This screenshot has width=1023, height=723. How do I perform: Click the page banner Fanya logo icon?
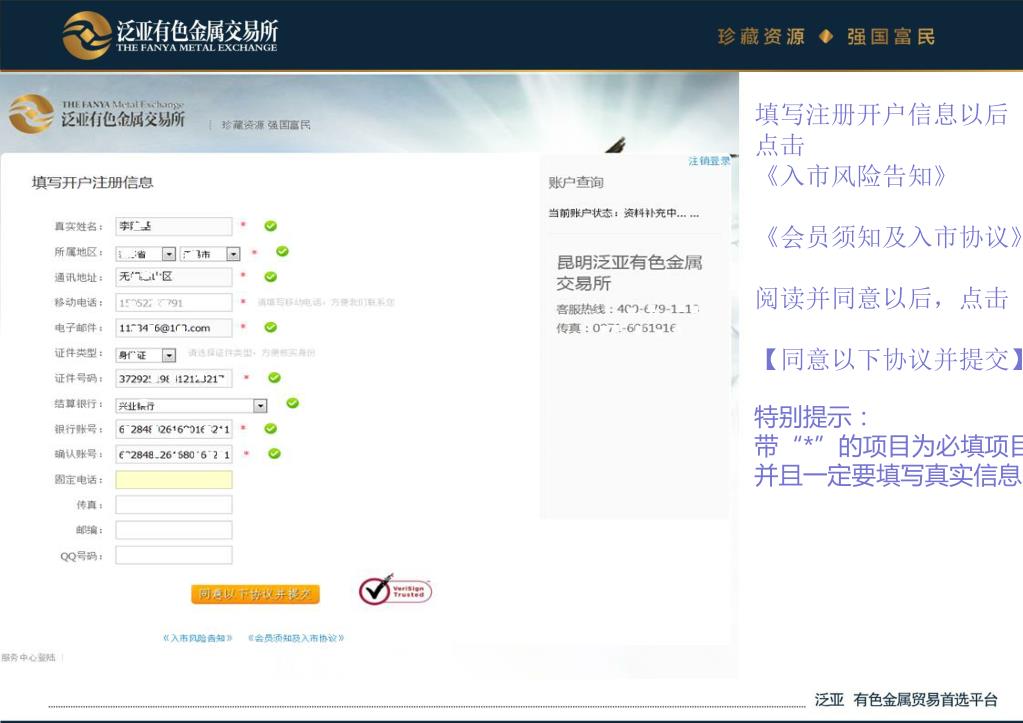[31, 114]
